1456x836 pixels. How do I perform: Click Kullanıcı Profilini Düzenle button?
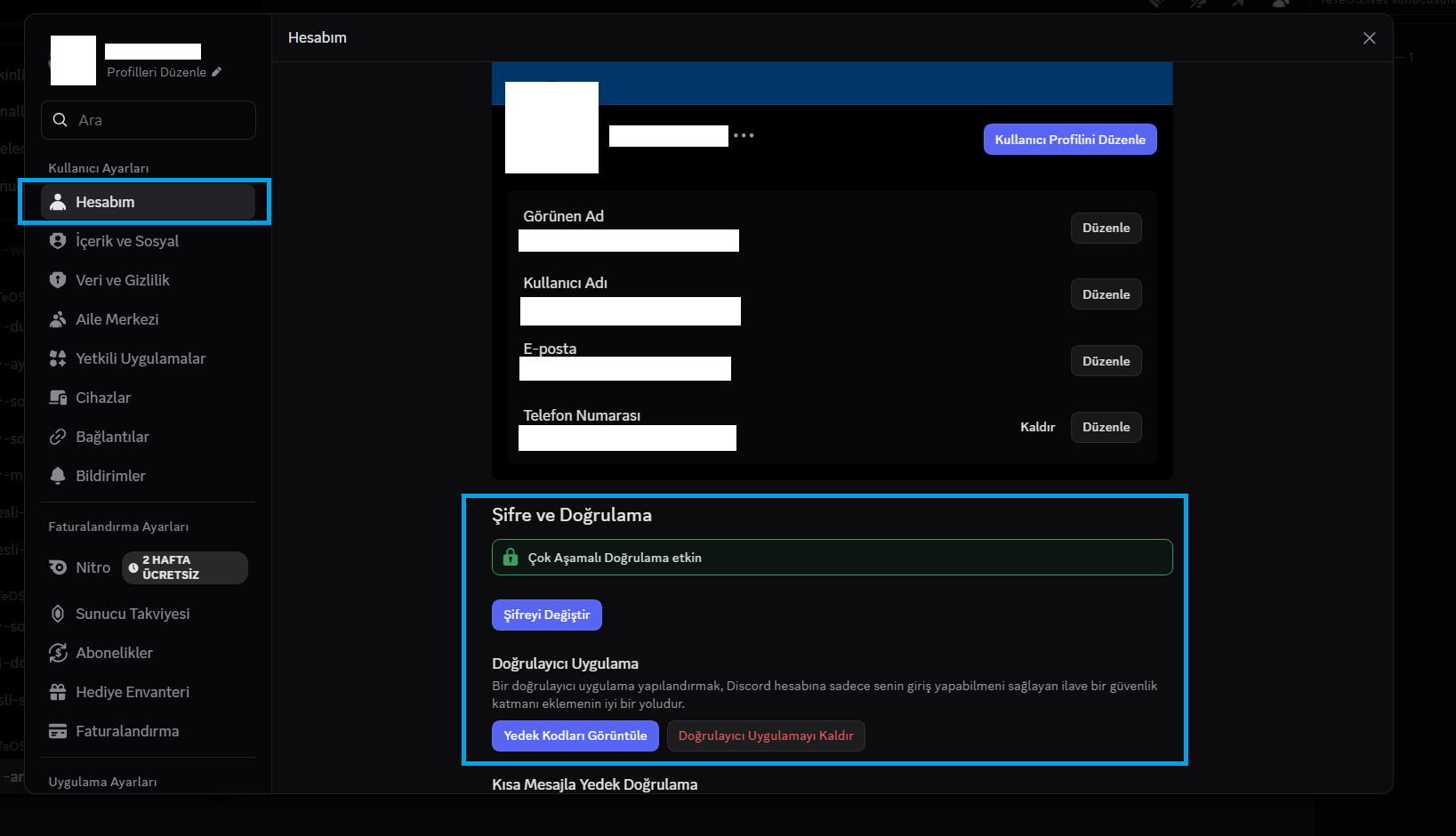click(1070, 140)
